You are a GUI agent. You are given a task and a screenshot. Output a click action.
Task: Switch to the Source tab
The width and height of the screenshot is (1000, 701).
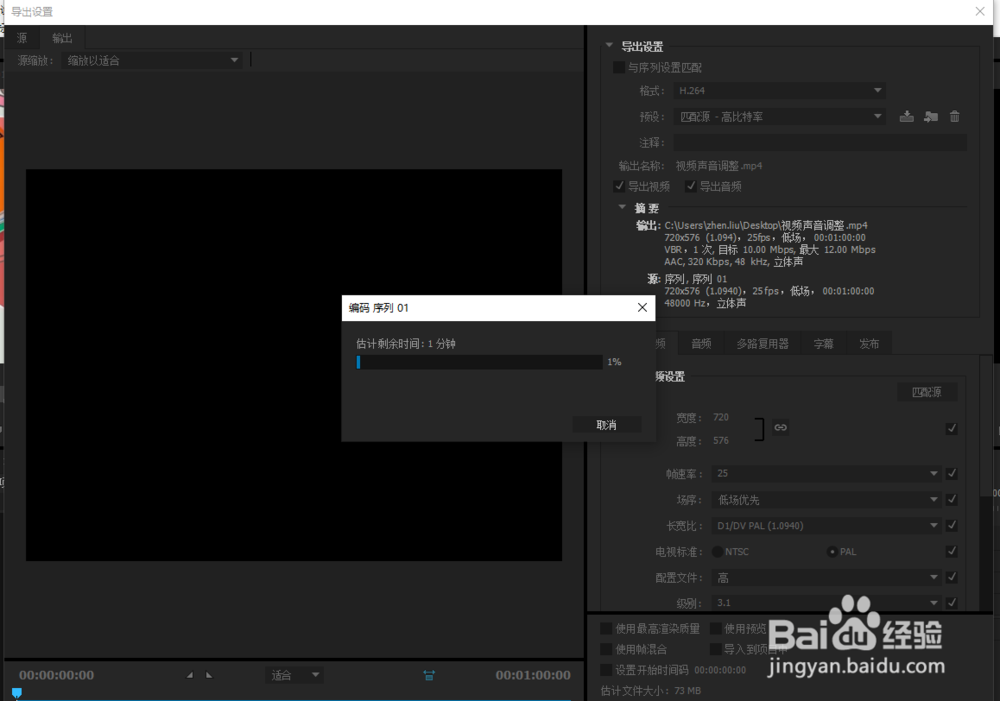22,38
